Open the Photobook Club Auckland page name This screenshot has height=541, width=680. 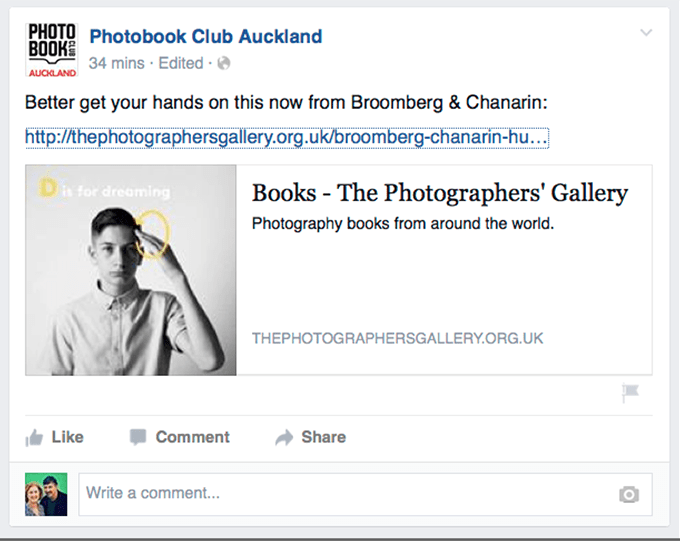pyautogui.click(x=205, y=37)
